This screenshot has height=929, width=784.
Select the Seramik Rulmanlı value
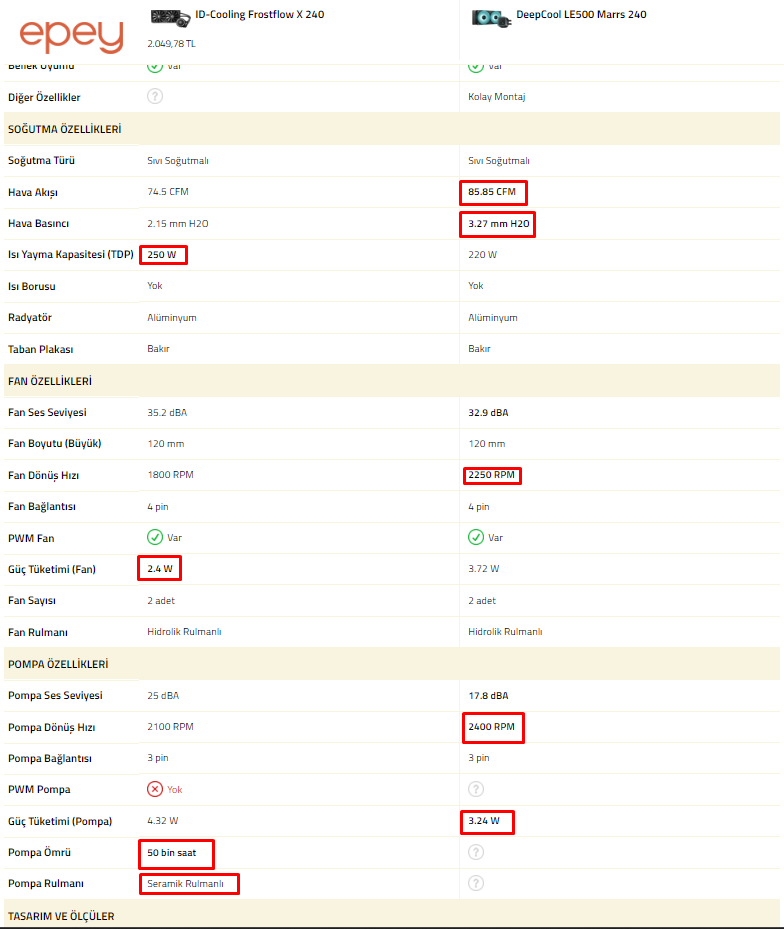tap(185, 883)
